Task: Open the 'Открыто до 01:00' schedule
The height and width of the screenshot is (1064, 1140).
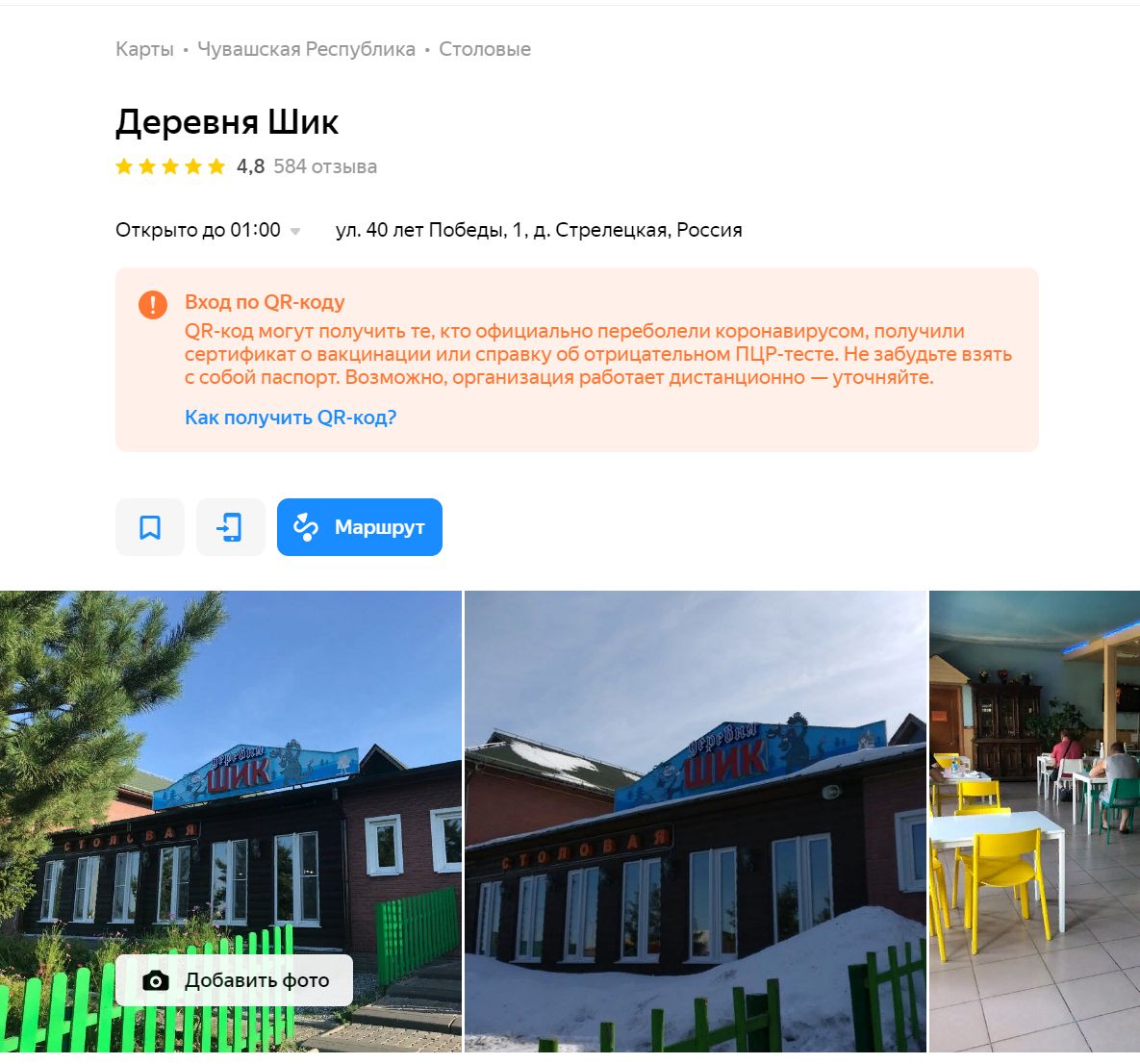Action: [198, 230]
